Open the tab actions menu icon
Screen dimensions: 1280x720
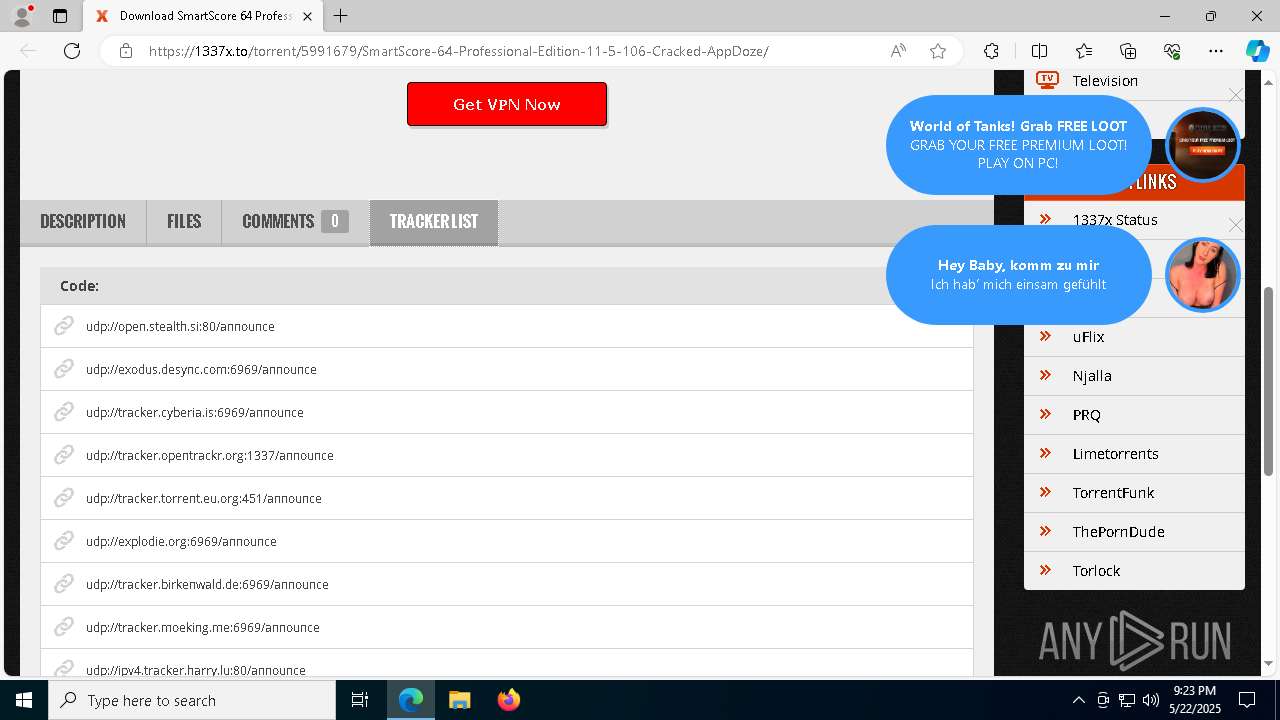(60, 16)
